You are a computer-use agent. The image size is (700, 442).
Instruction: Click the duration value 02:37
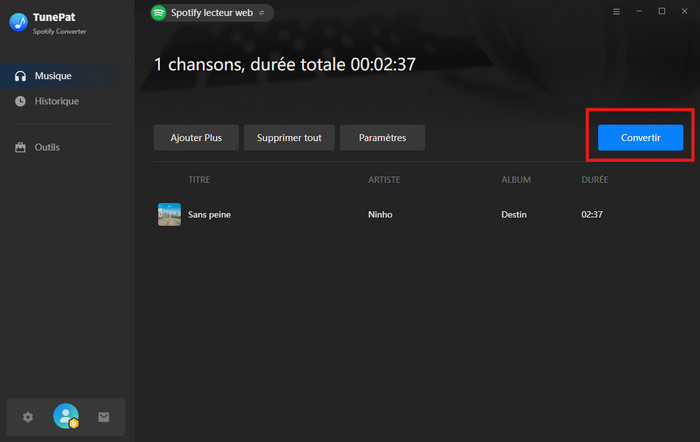tap(592, 215)
